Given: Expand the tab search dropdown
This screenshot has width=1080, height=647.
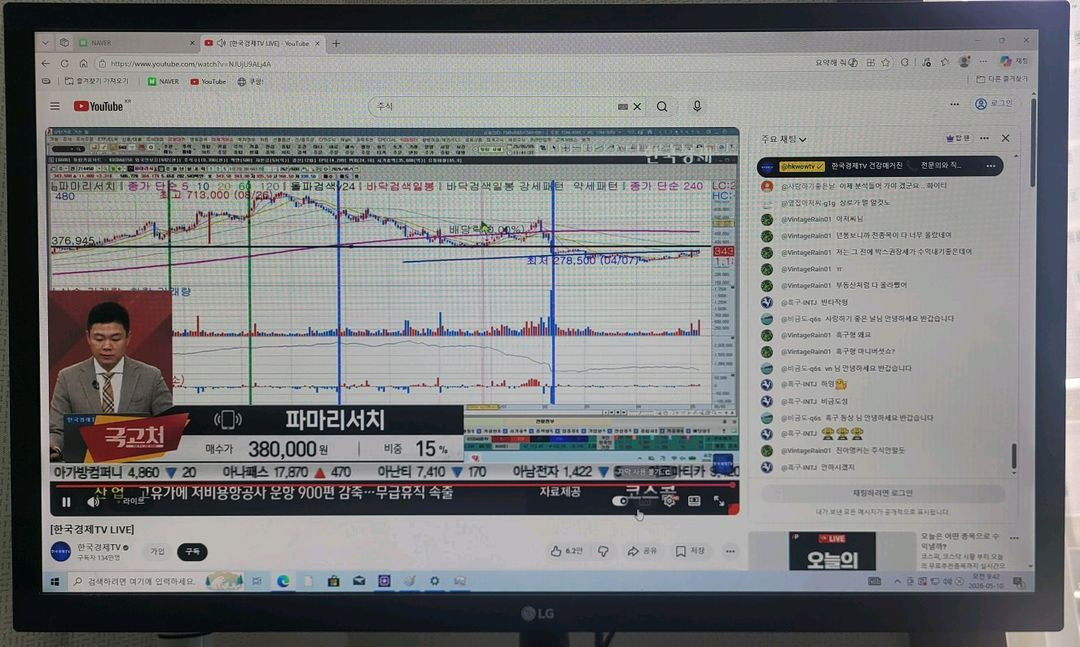Looking at the screenshot, I should (45, 43).
